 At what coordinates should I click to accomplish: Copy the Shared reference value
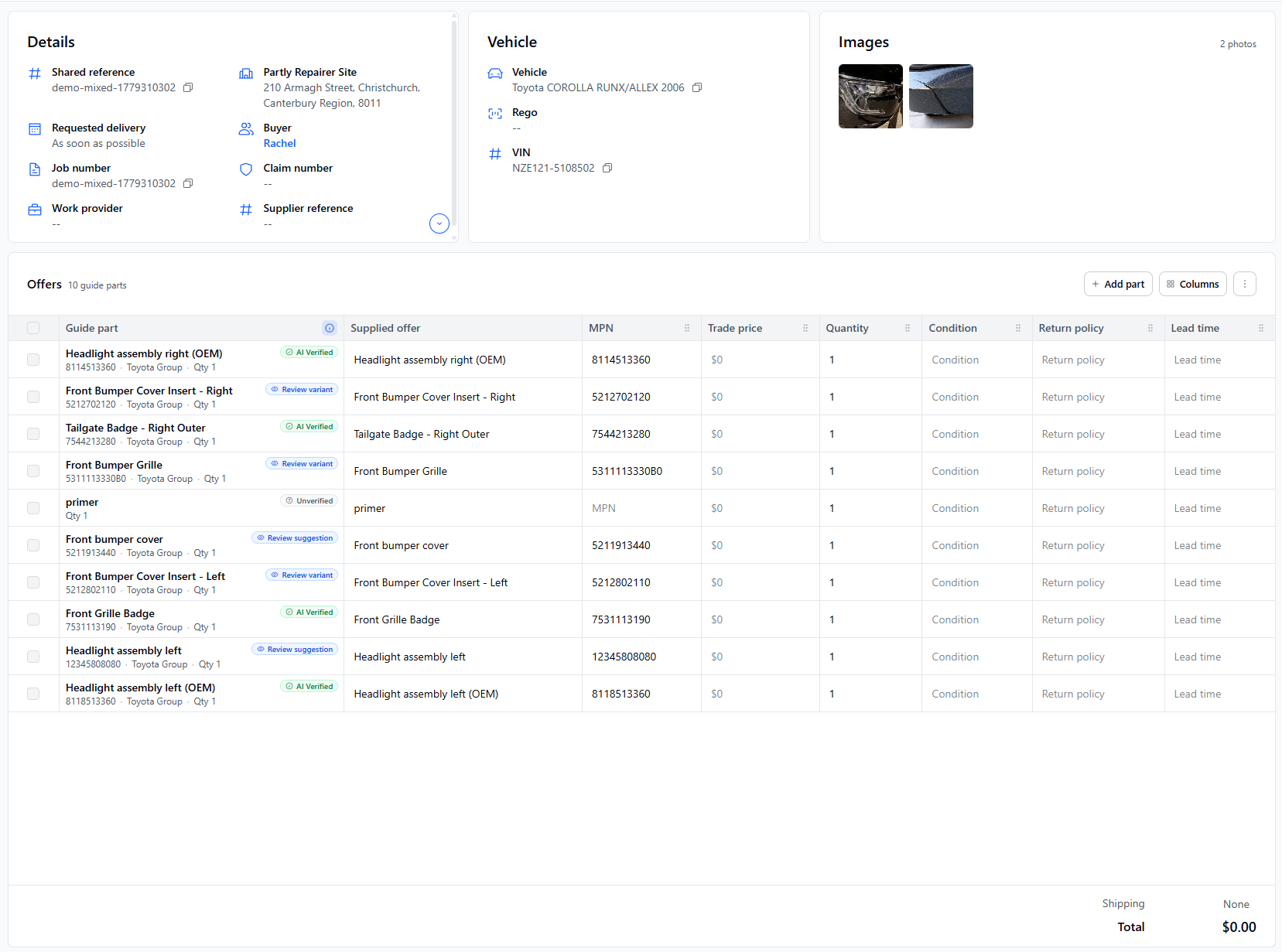tap(188, 88)
